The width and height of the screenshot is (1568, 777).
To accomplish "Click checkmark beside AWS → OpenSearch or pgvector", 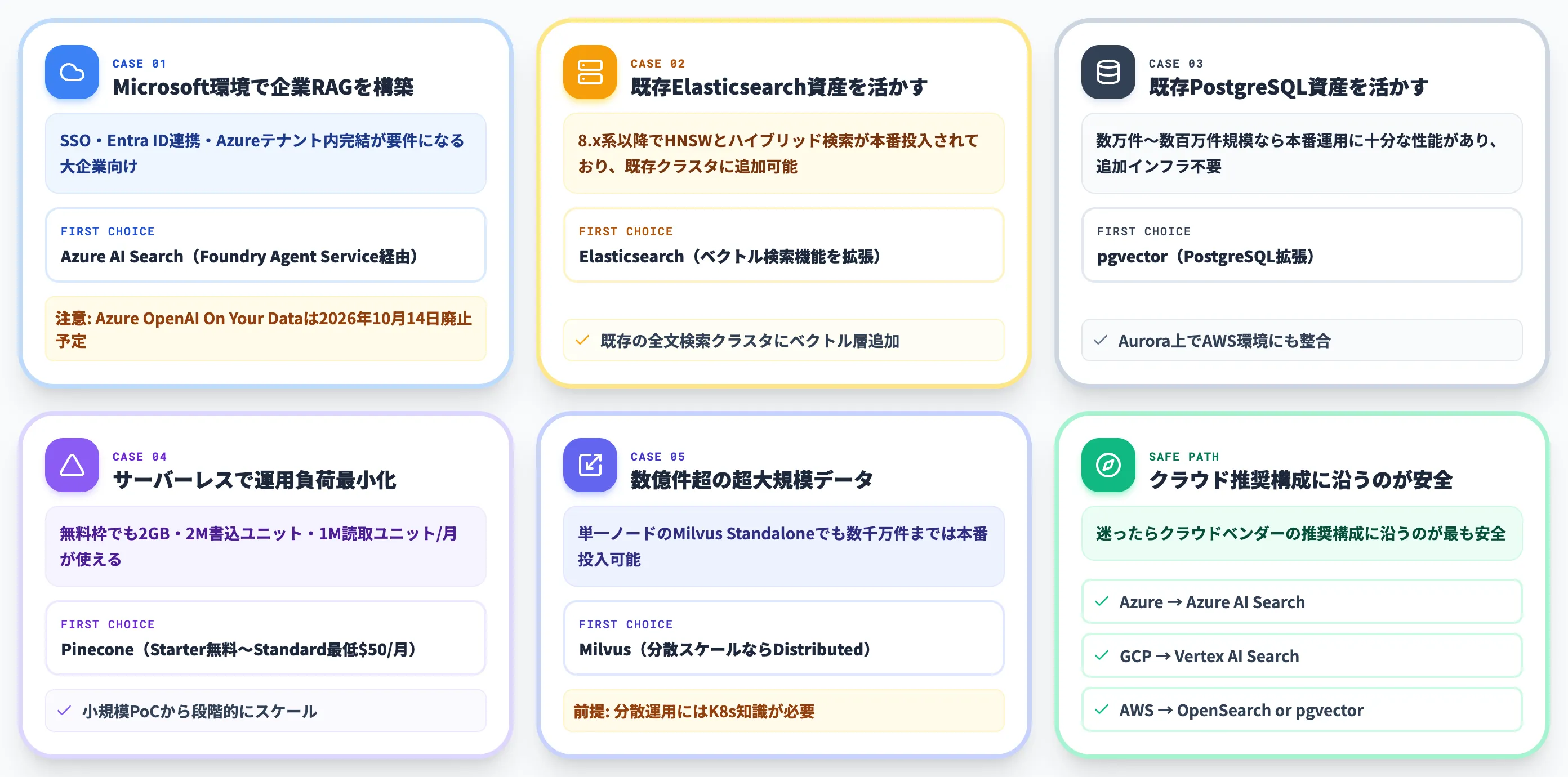I will (1102, 709).
